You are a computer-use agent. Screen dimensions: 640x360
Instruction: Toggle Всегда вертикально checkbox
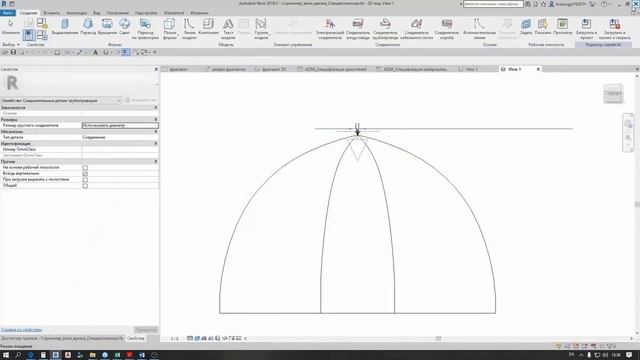coord(85,174)
